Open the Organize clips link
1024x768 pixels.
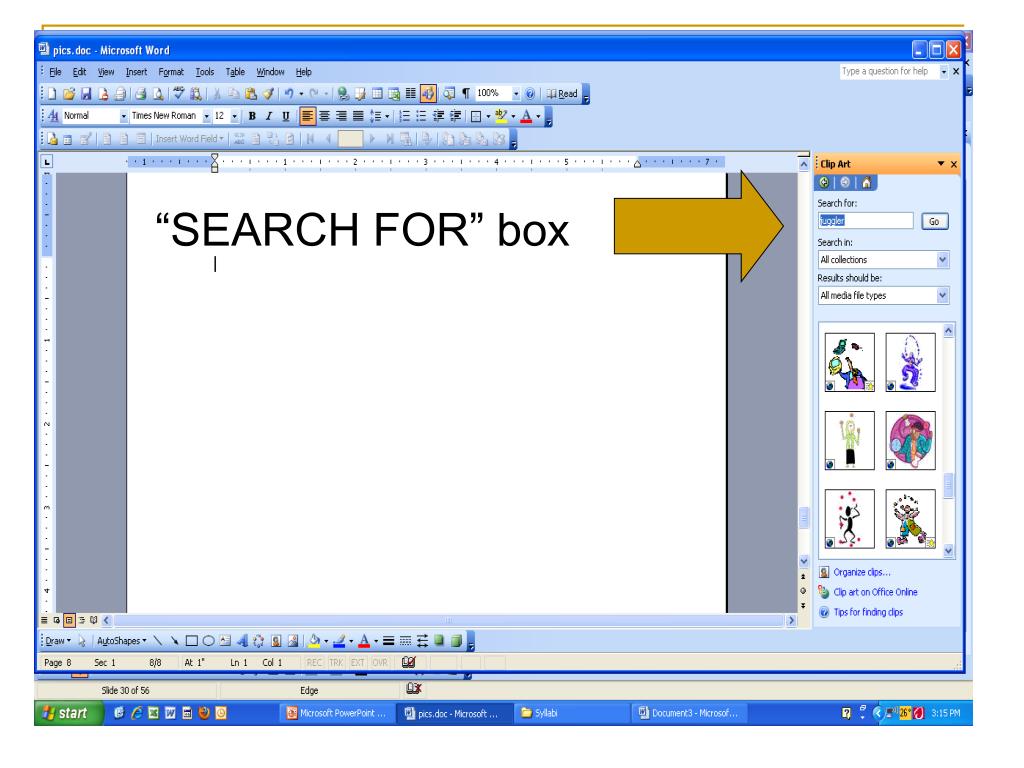tap(861, 572)
